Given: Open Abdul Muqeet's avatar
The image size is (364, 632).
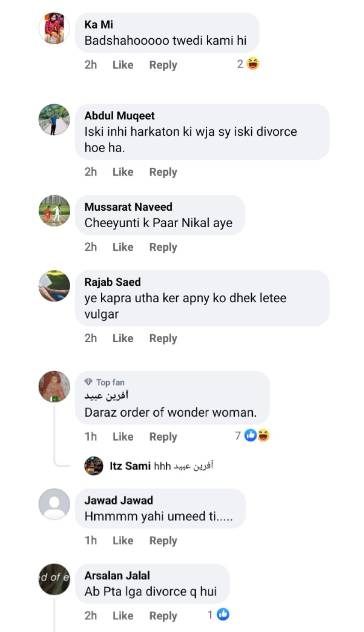Looking at the screenshot, I should click(54, 119).
